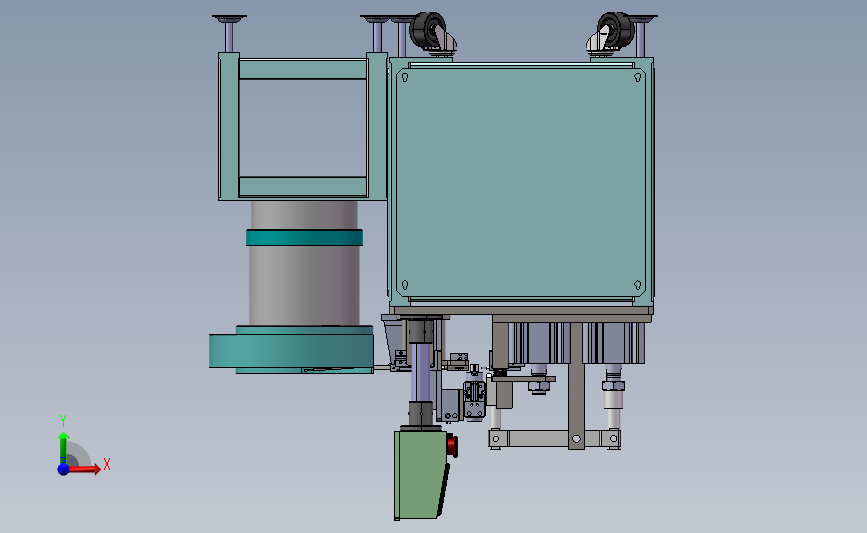Click the blue Z axis ball of the triad
The height and width of the screenshot is (533, 867).
point(63,469)
